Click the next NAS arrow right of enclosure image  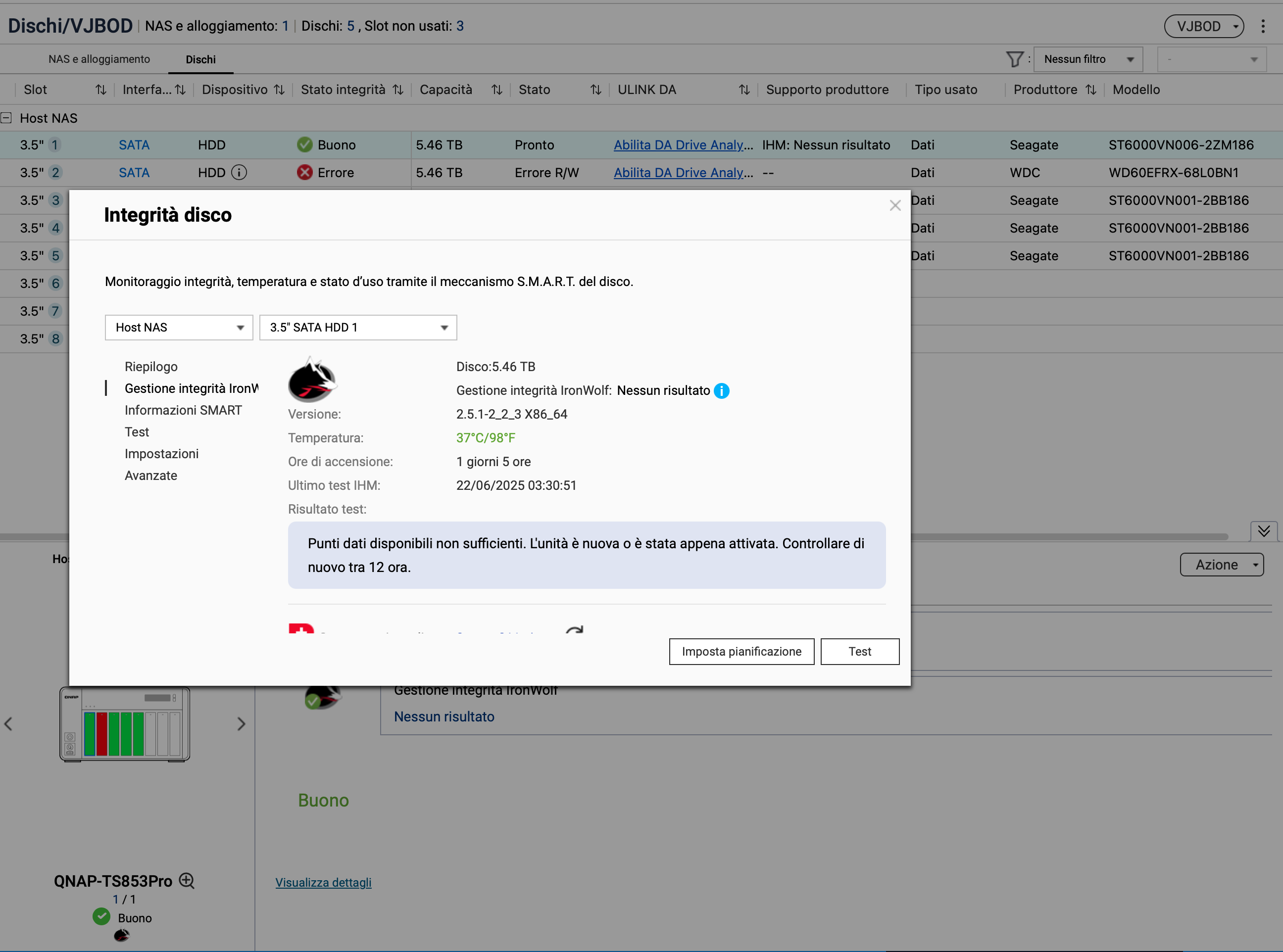coord(241,724)
